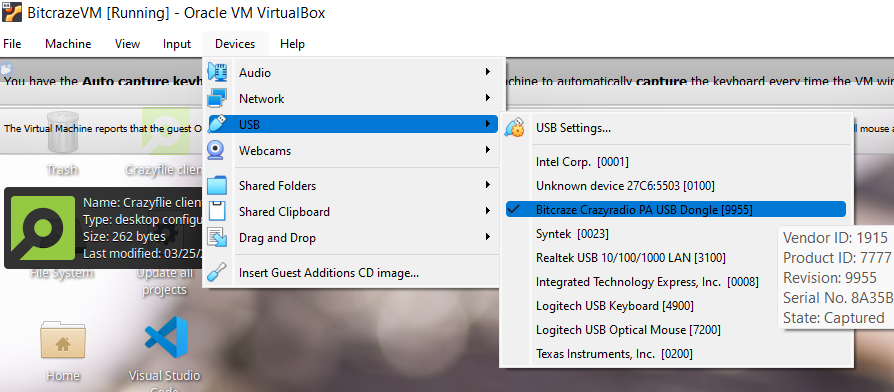
Task: Click the Webcams camera icon
Action: (216, 150)
